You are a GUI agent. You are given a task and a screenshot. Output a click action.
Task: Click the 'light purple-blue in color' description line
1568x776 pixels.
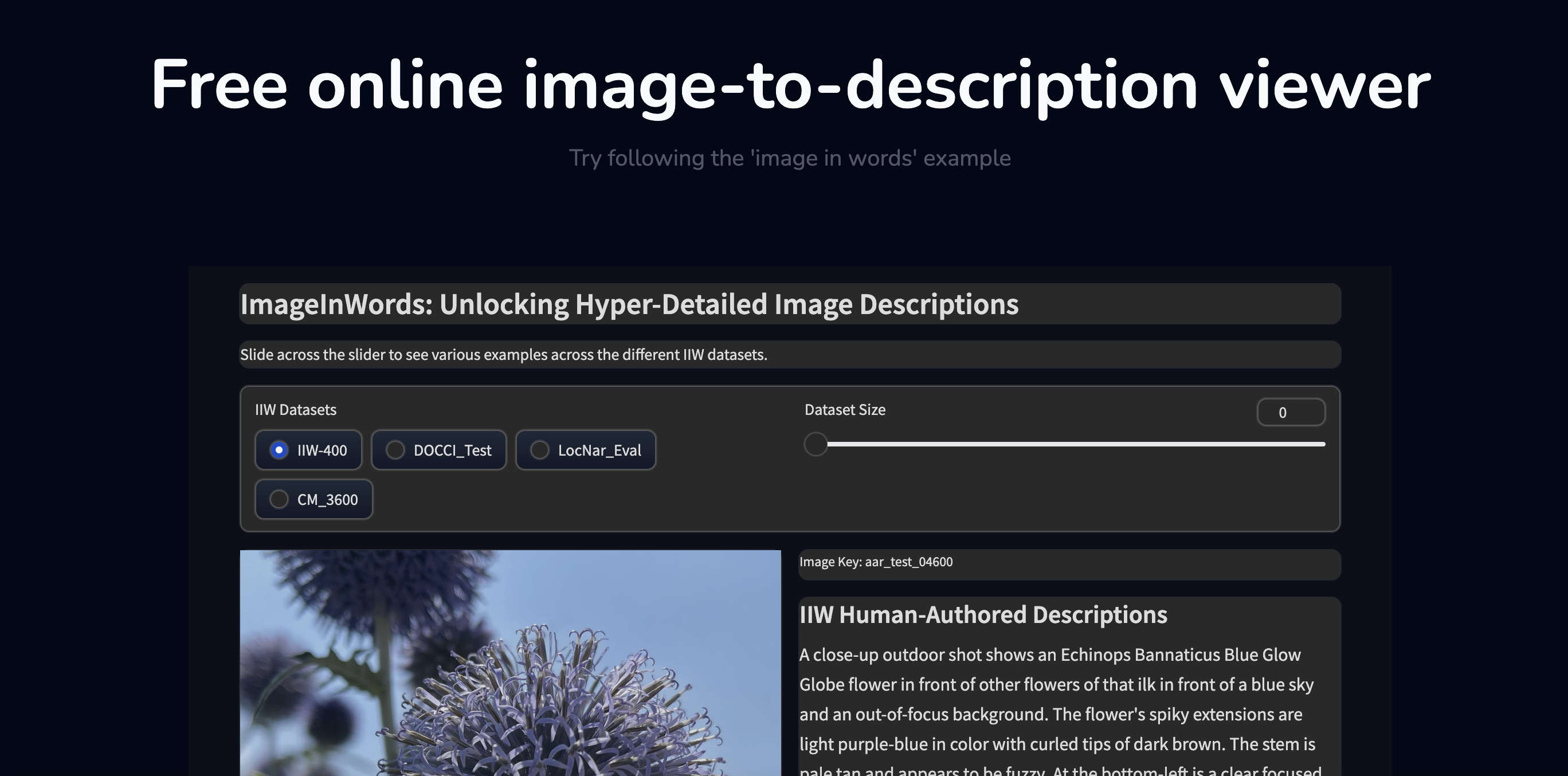coord(1057,744)
